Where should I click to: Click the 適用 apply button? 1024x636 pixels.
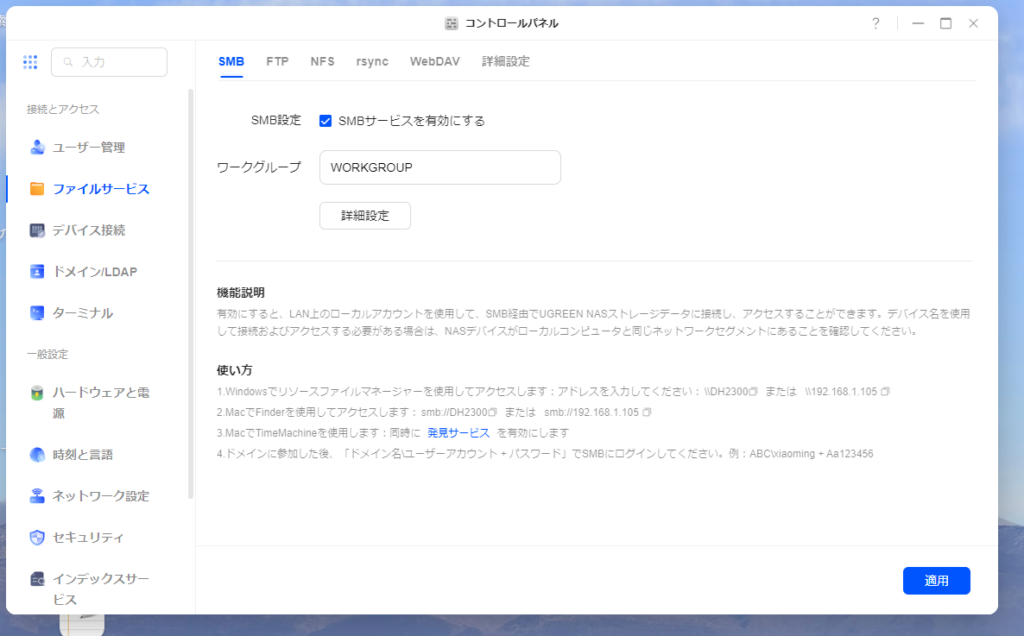tap(936, 580)
